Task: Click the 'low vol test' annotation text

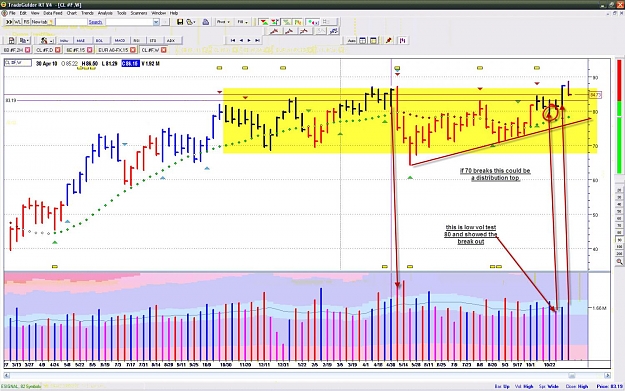Action: 471,234
